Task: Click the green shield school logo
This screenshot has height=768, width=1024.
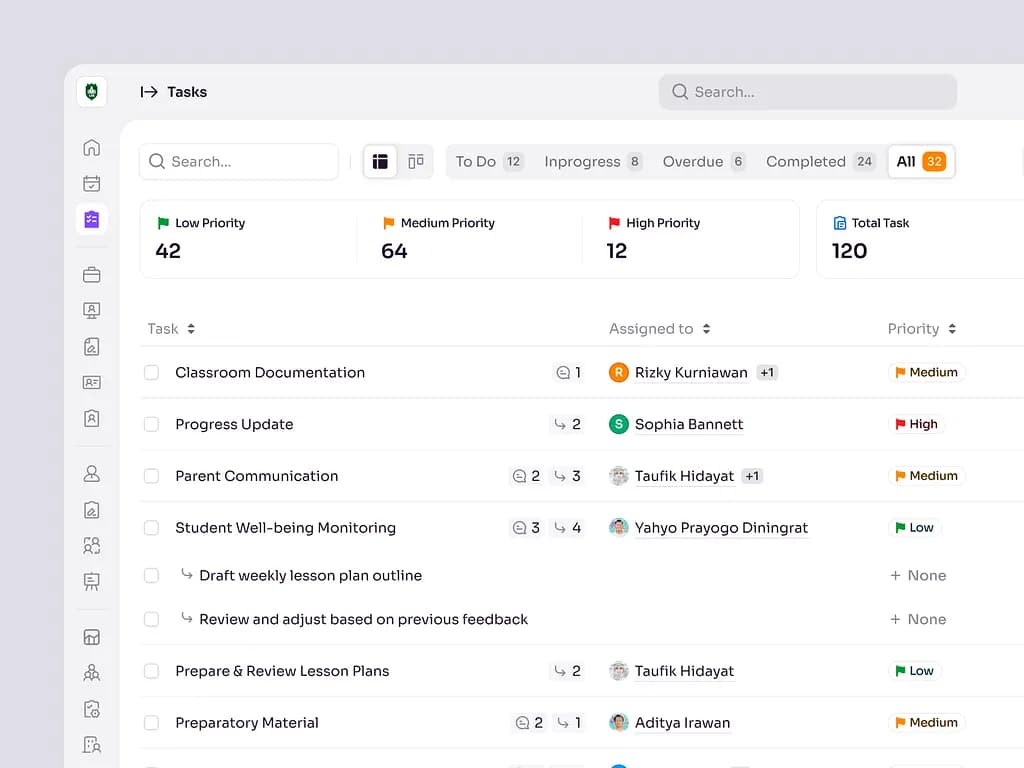Action: [x=91, y=91]
